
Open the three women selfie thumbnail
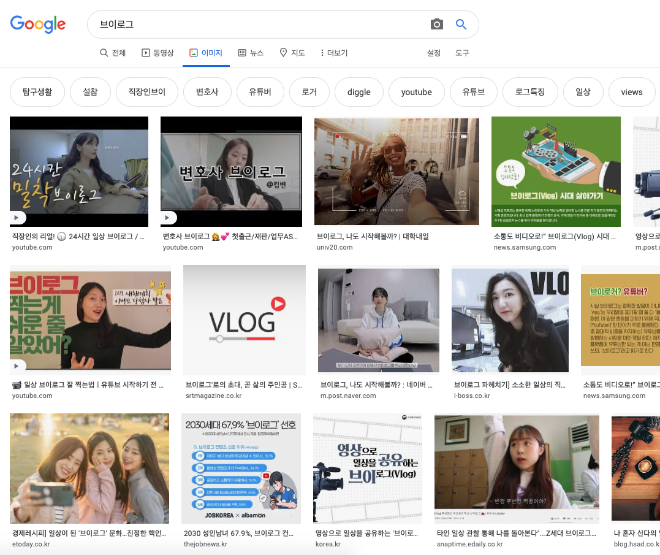[x=90, y=469]
